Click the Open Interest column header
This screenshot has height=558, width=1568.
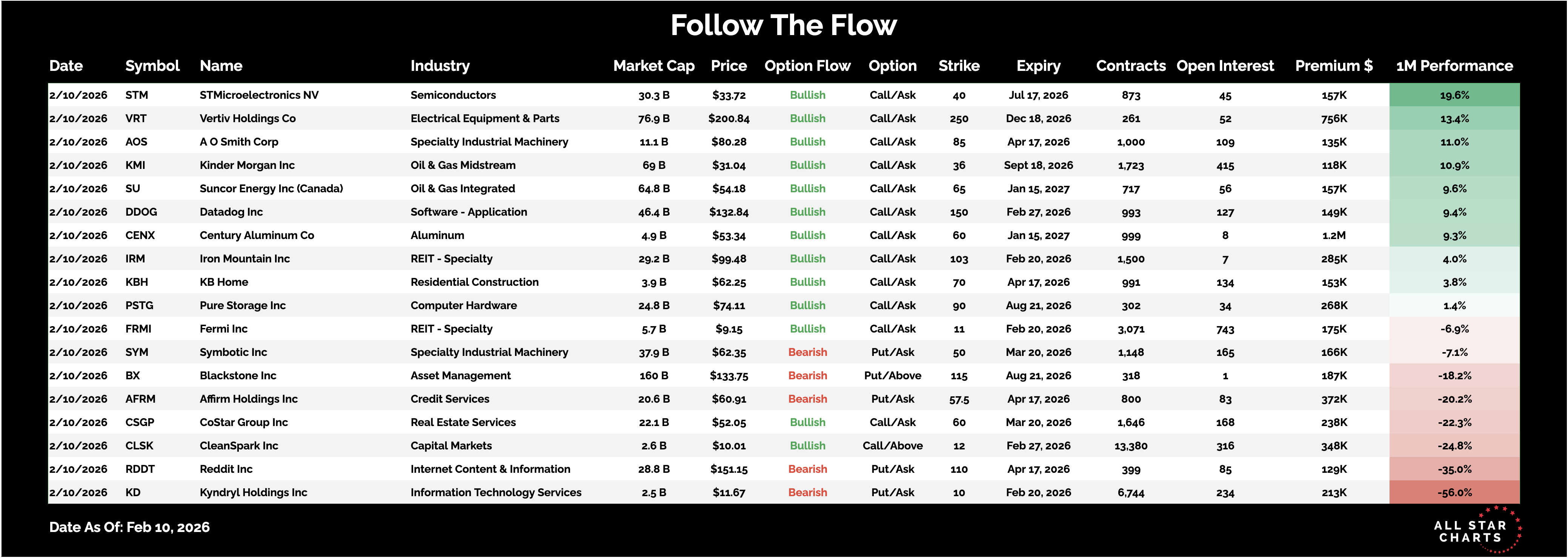[1225, 66]
